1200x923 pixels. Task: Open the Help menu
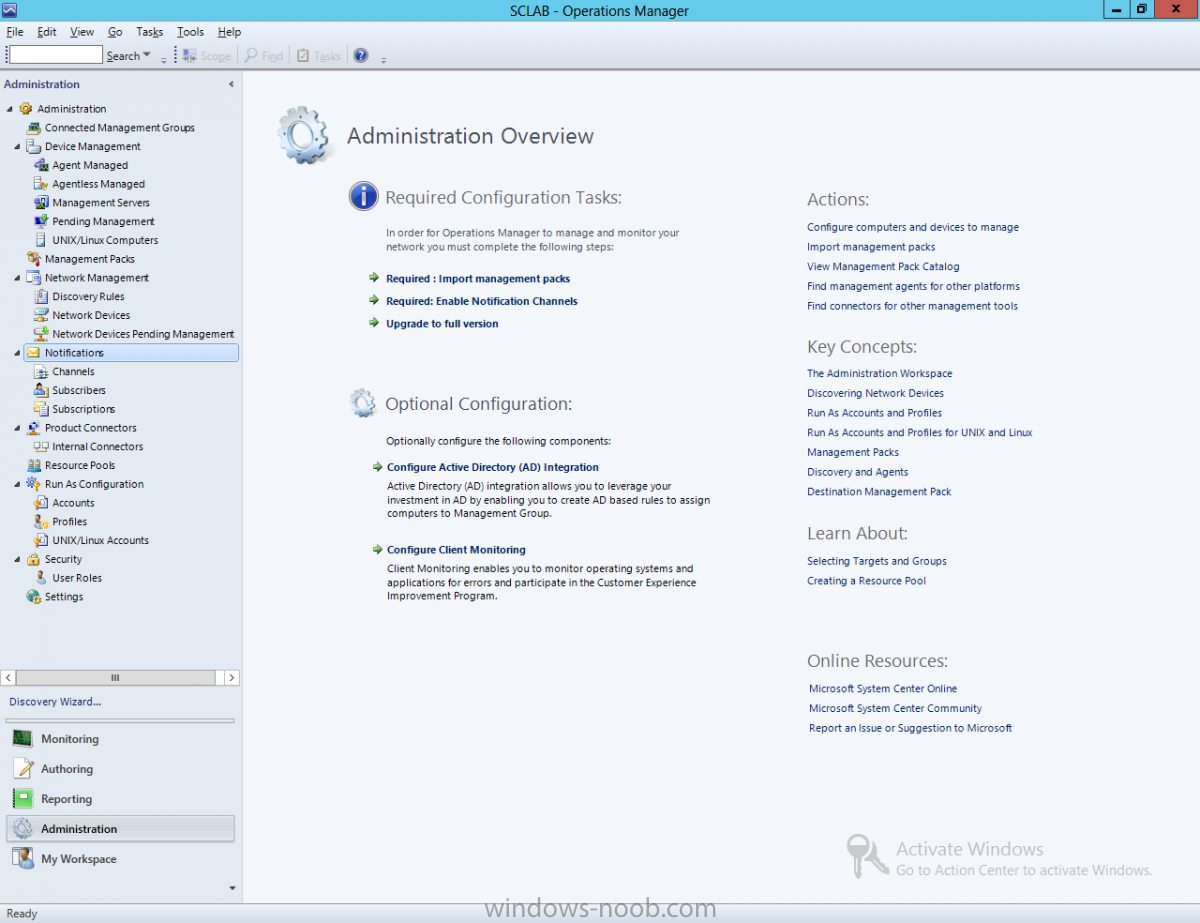229,32
